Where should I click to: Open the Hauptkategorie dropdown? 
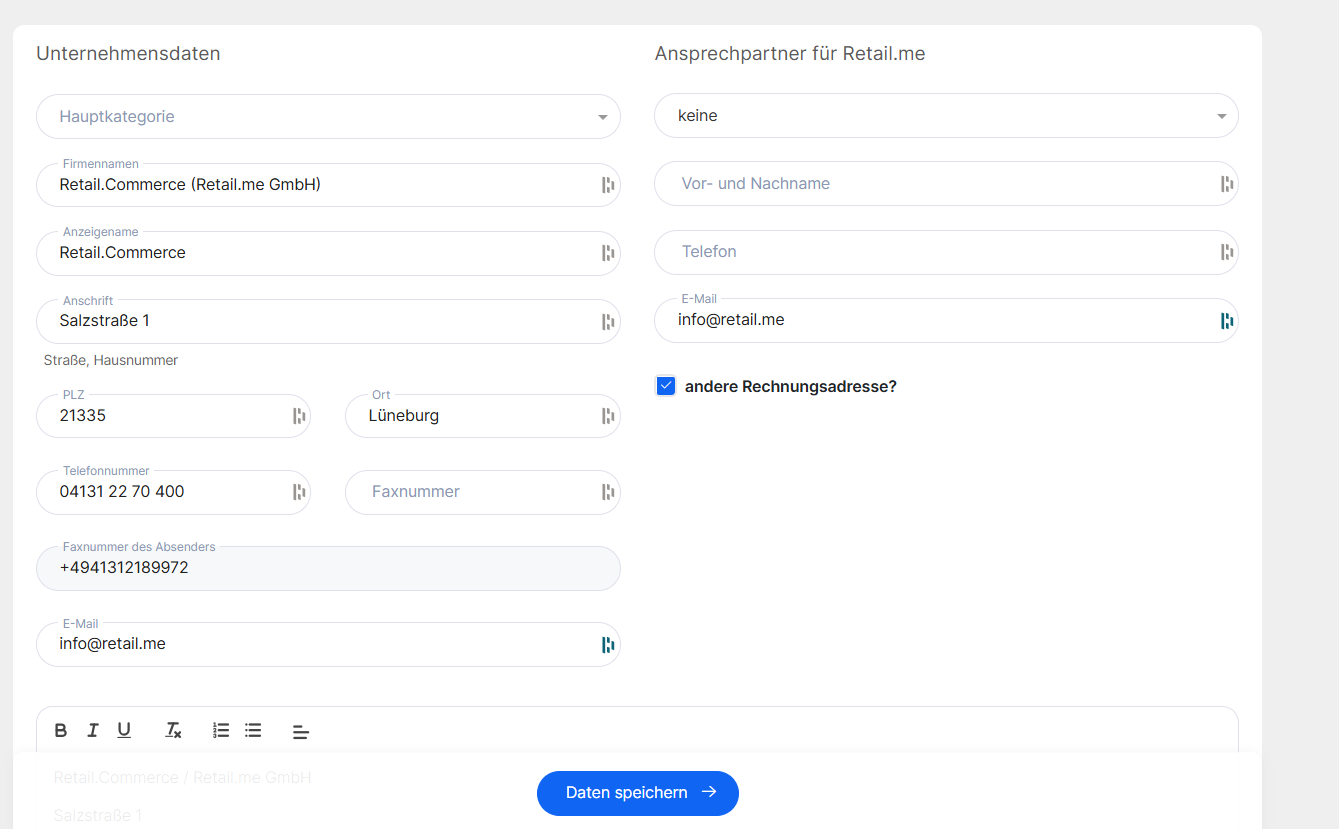(328, 117)
